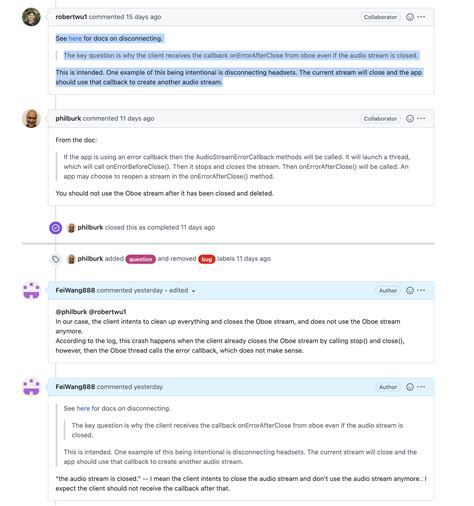The image size is (474, 506).
Task: Click the FeiWang888 username on latest comment
Action: pos(75,387)
